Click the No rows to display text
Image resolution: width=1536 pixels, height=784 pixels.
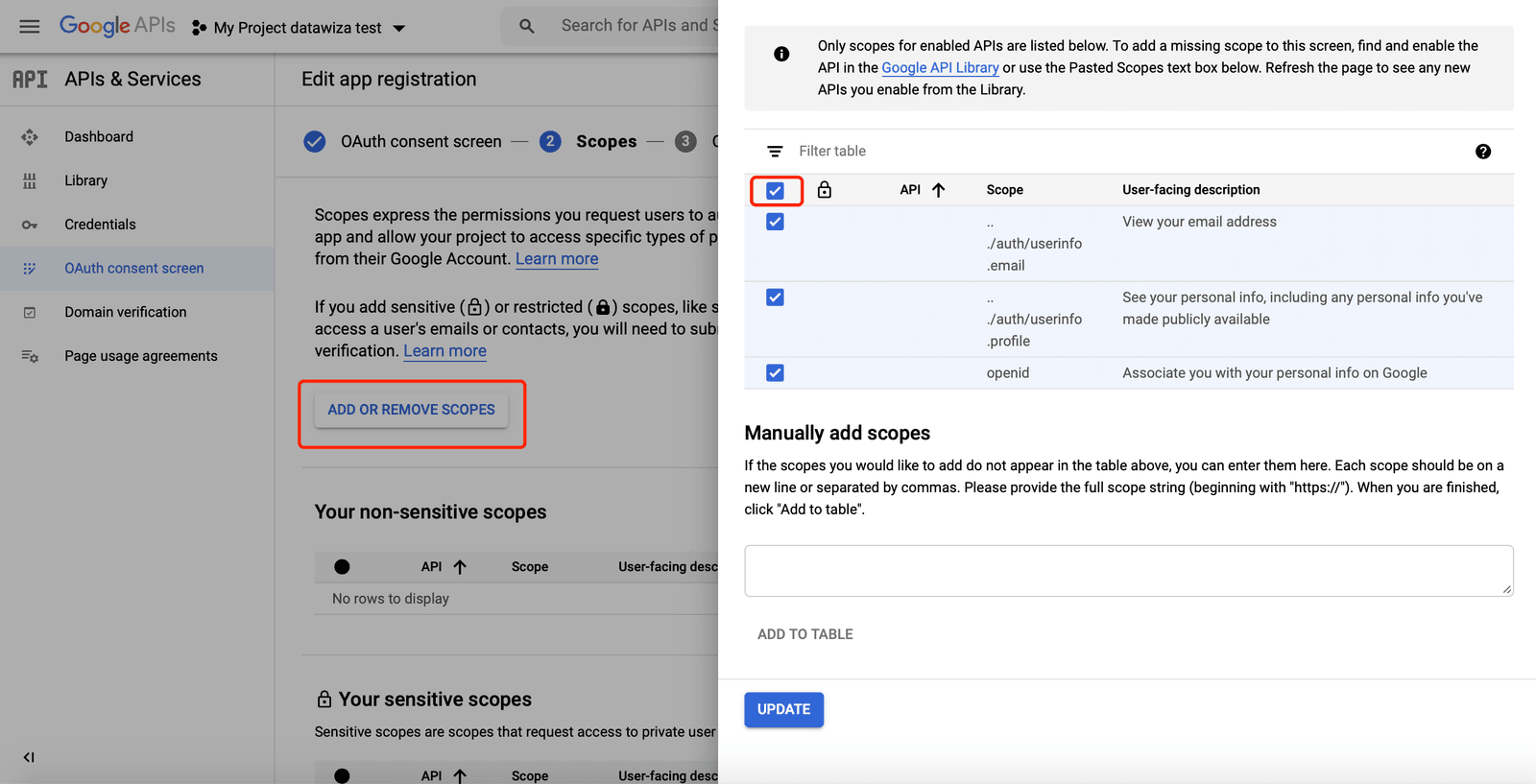pos(391,599)
